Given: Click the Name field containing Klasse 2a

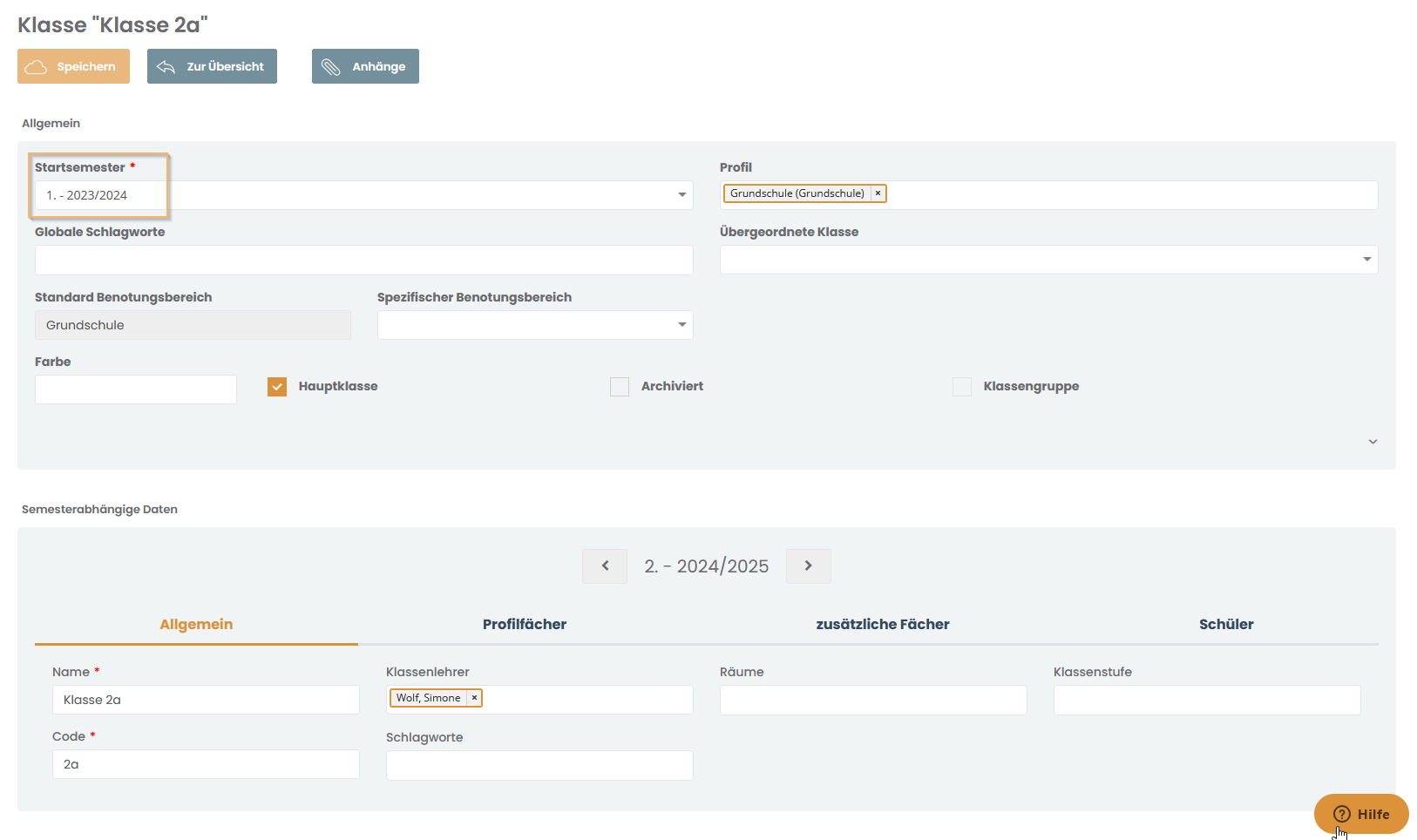Looking at the screenshot, I should (x=206, y=700).
